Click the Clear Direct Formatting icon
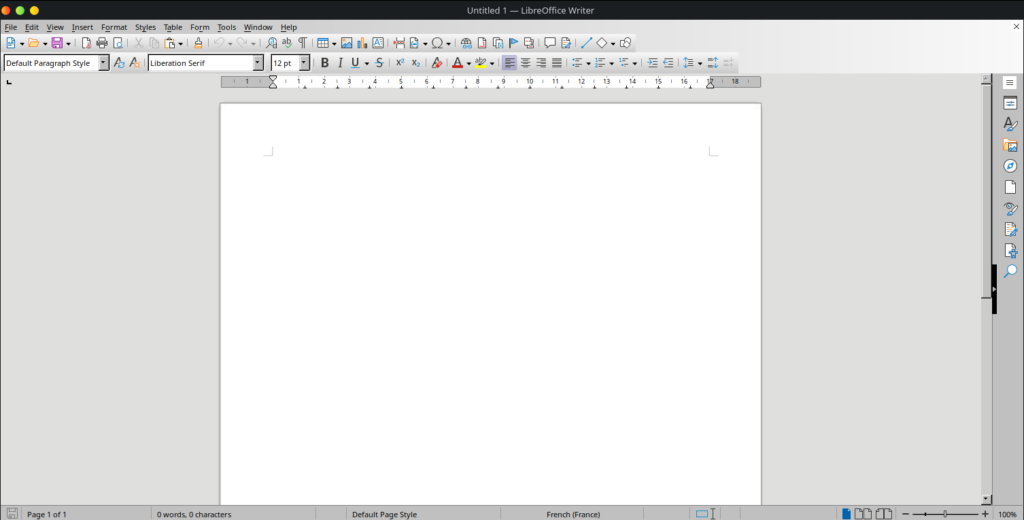 [x=436, y=63]
